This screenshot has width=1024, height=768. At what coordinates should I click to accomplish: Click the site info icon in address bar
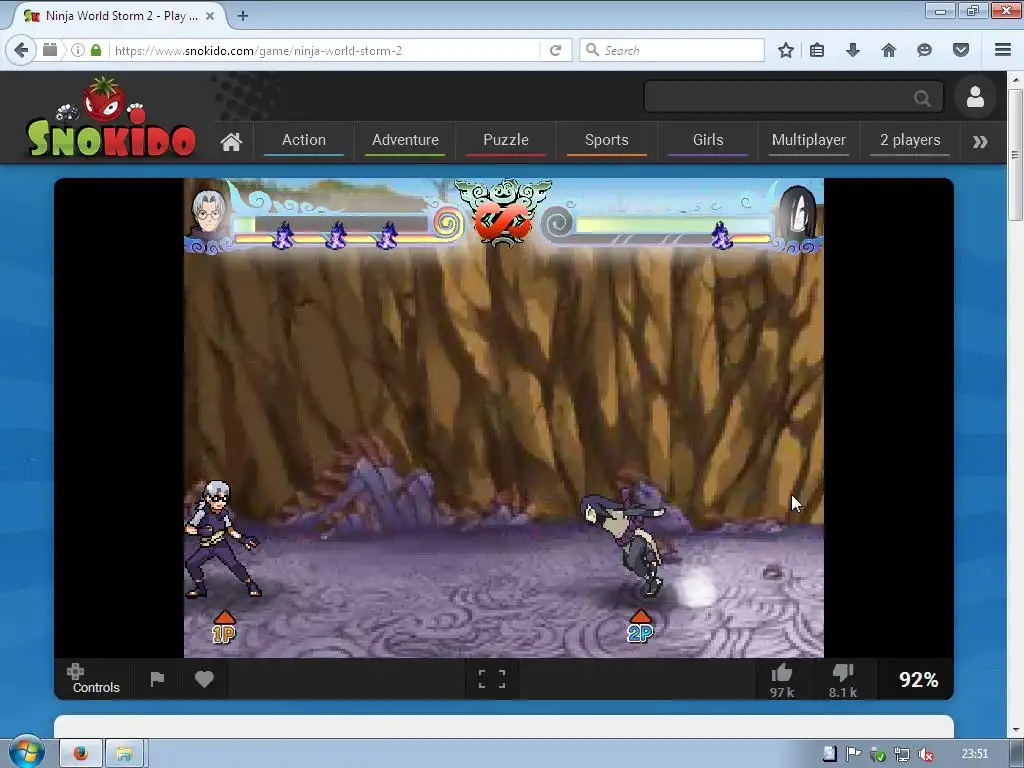78,50
